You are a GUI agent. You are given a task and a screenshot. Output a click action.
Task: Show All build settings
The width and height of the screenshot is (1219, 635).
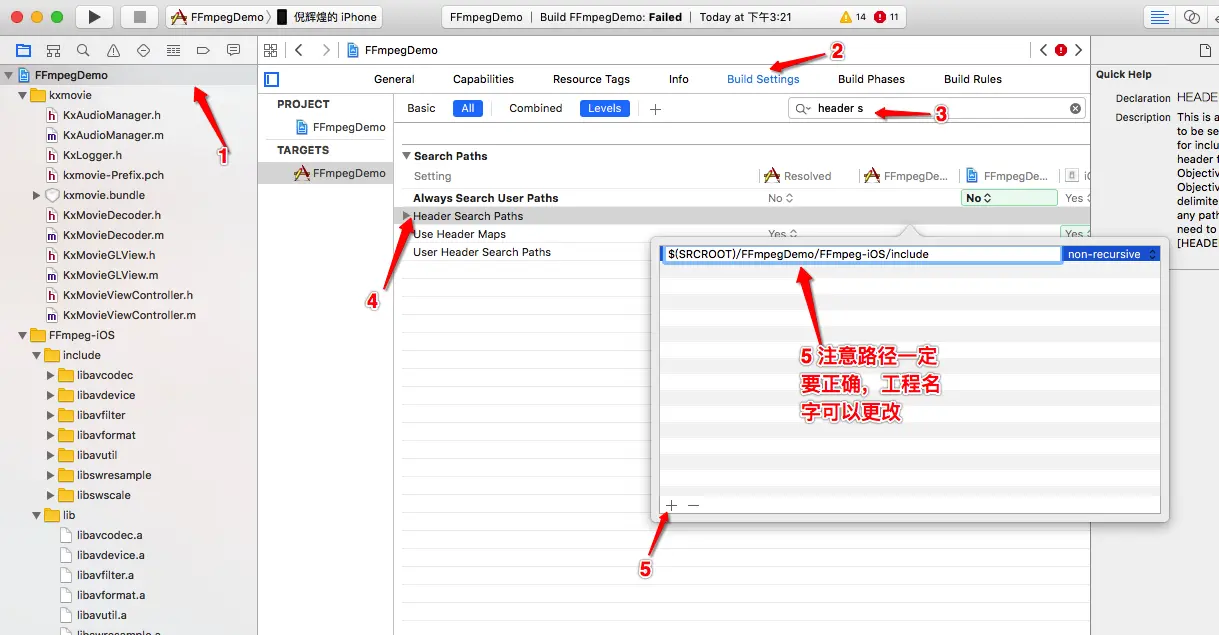(467, 108)
